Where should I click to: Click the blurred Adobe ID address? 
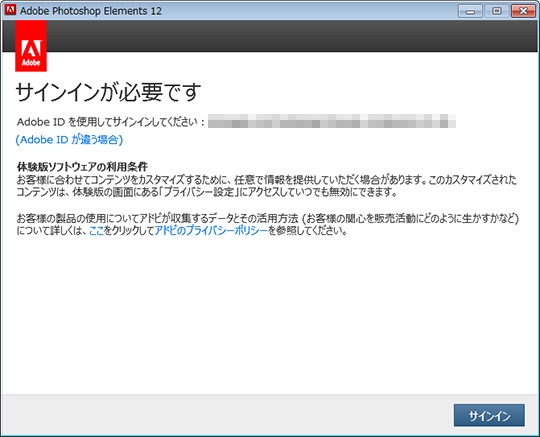pos(332,121)
